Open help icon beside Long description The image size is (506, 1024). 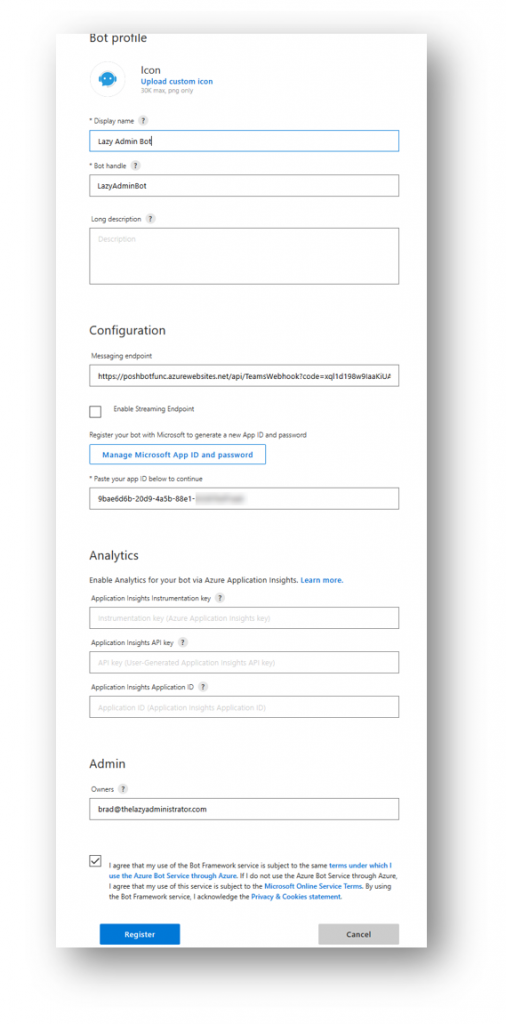[150, 219]
